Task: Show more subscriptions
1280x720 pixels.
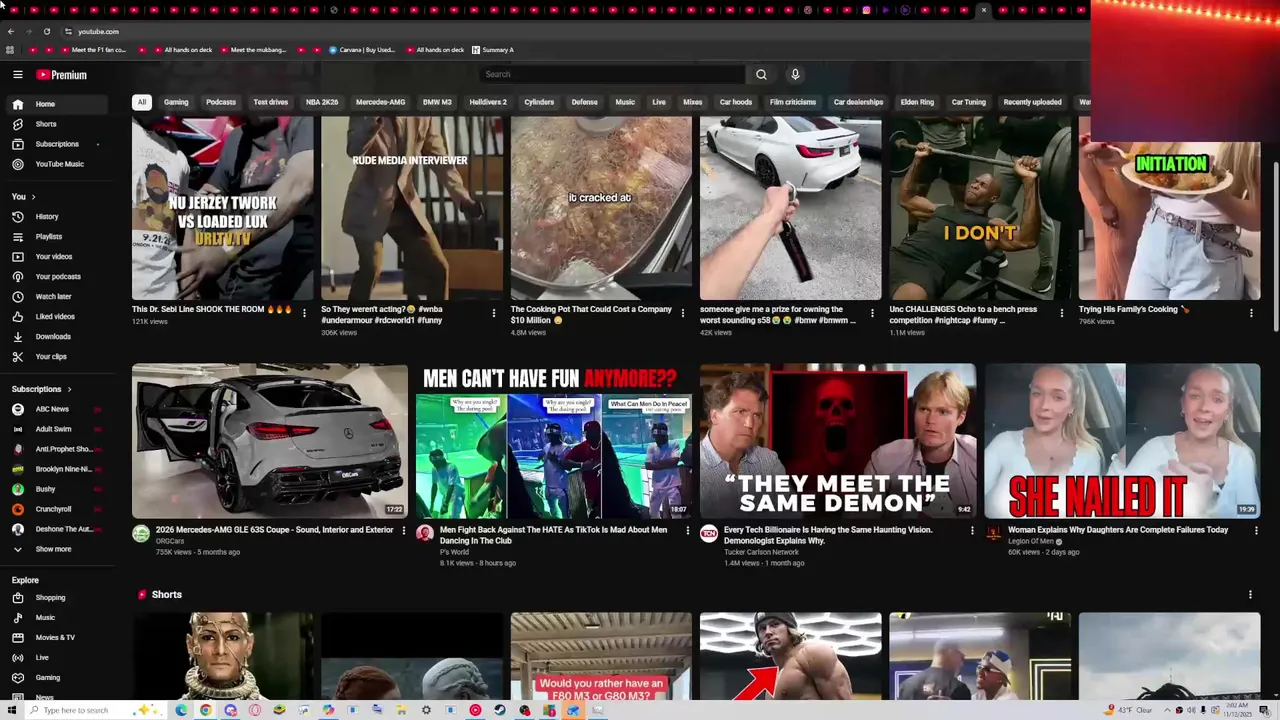Action: click(x=55, y=549)
